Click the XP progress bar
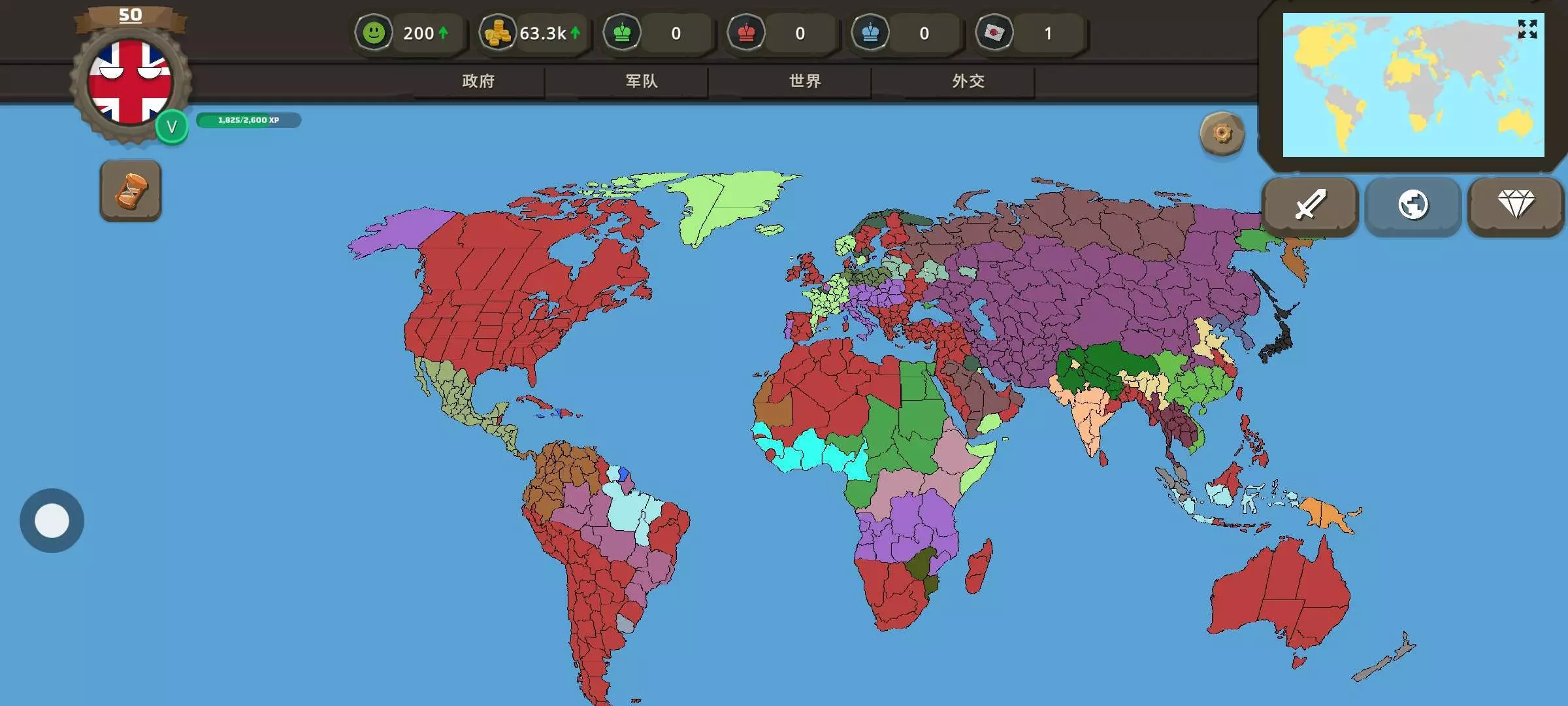 pos(248,120)
